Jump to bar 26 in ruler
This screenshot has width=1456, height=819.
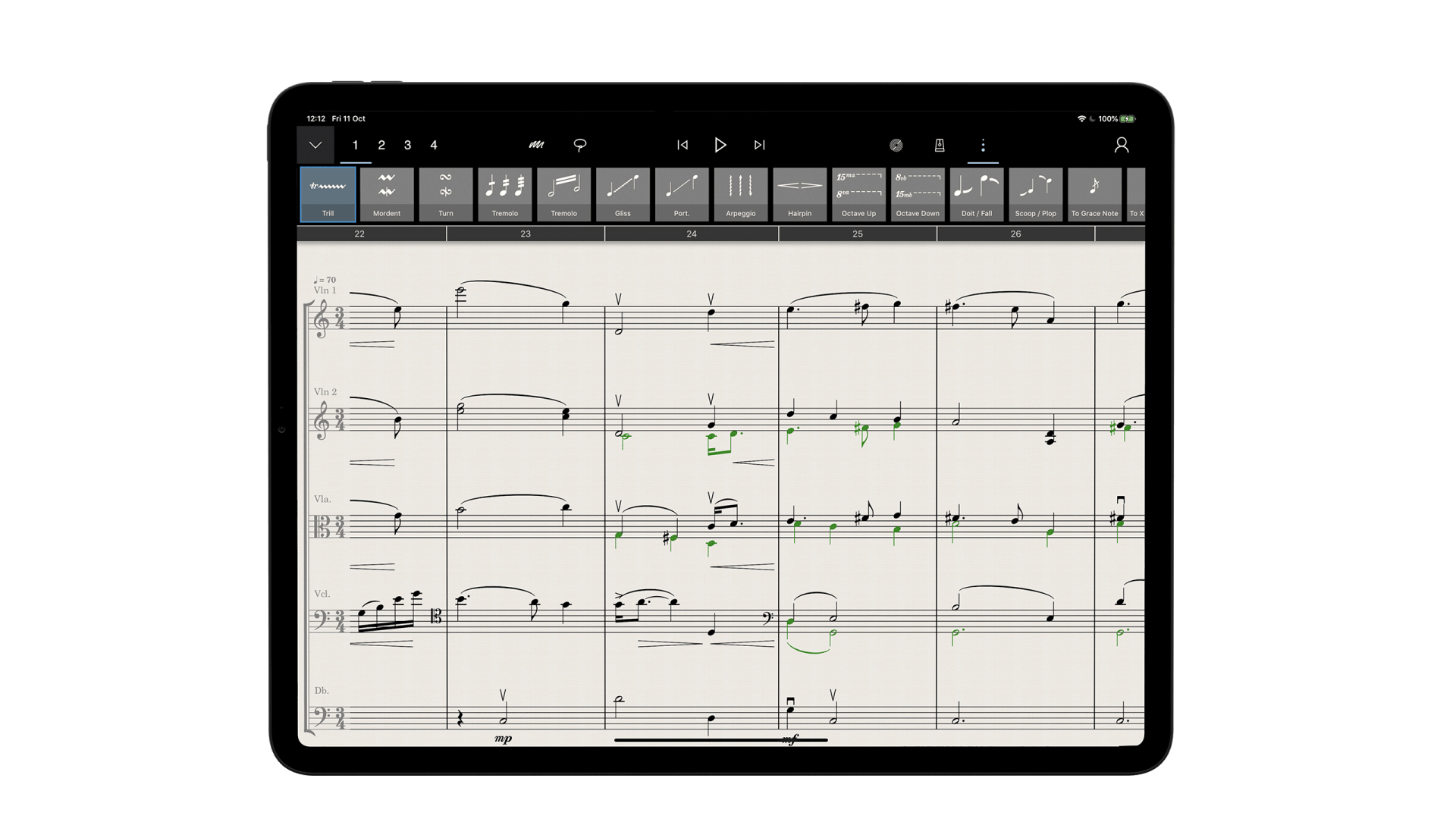point(1015,234)
